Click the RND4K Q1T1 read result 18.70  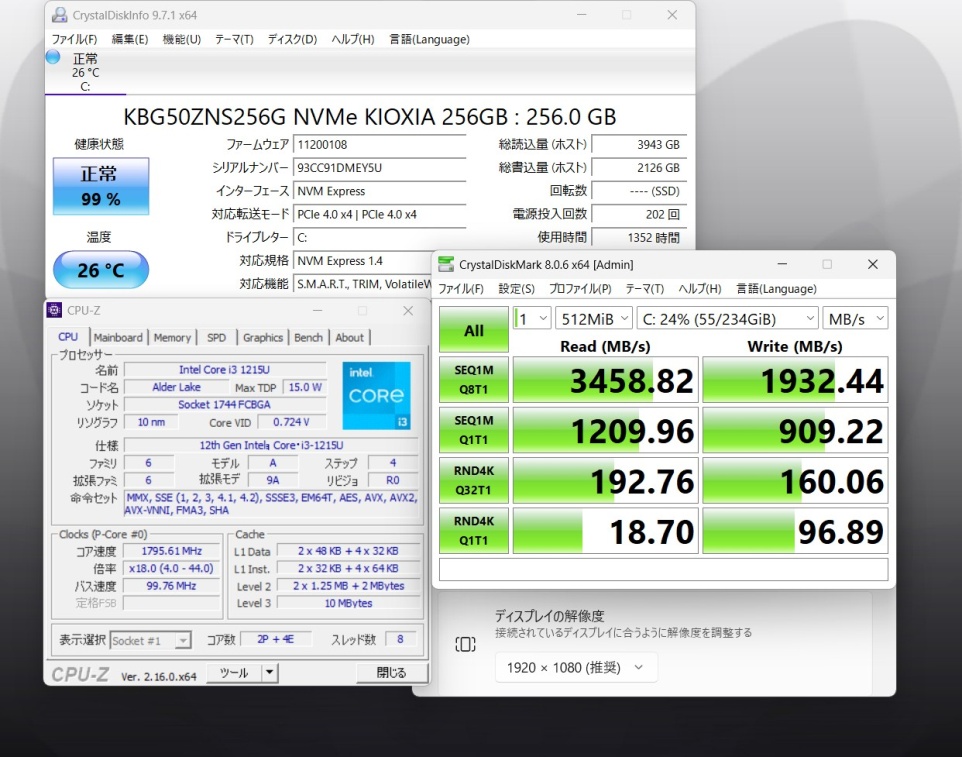click(606, 531)
